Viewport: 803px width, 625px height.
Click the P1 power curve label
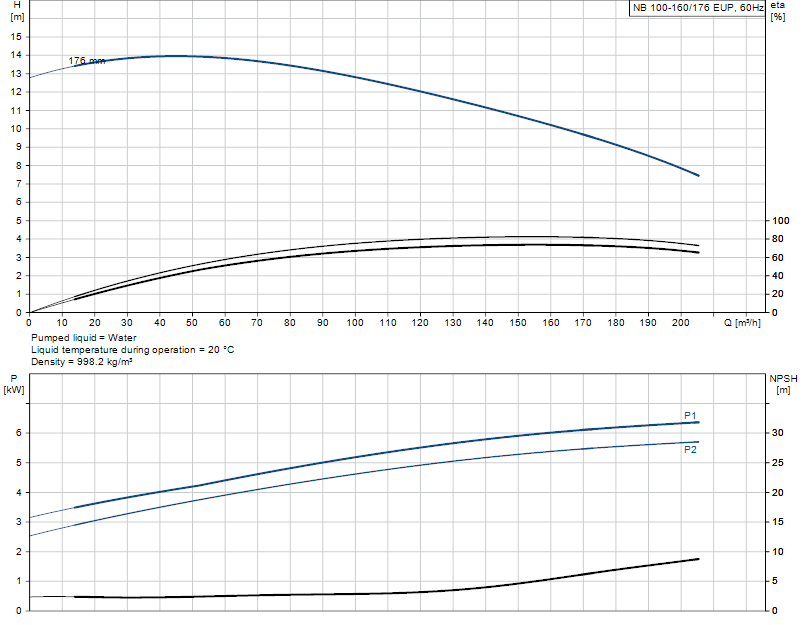pyautogui.click(x=690, y=415)
